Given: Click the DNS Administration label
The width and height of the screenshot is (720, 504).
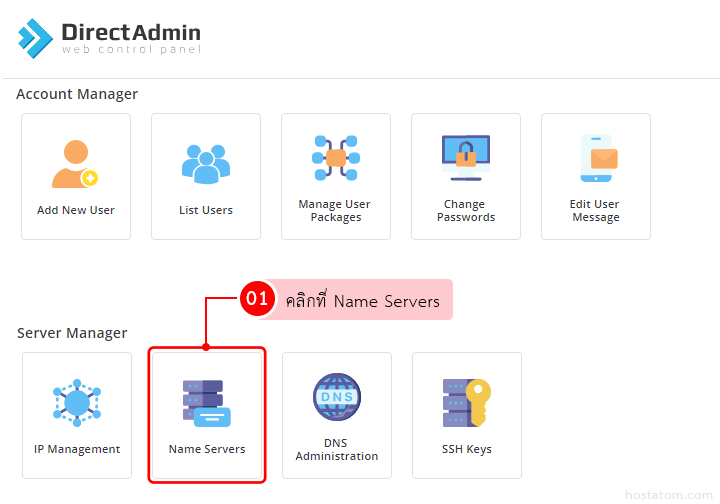Looking at the screenshot, I should pyautogui.click(x=337, y=450).
